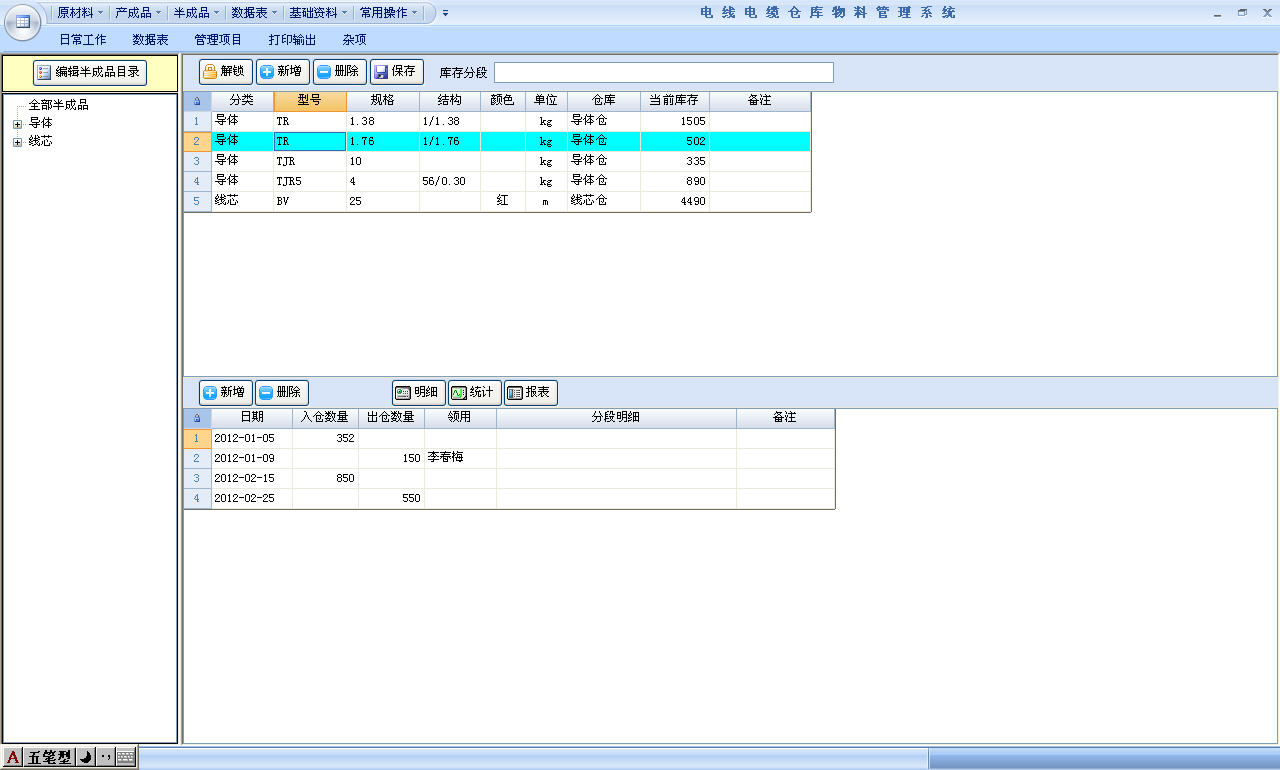This screenshot has width=1280, height=770.
Task: Click 删除 in the top toolbar
Action: click(339, 72)
